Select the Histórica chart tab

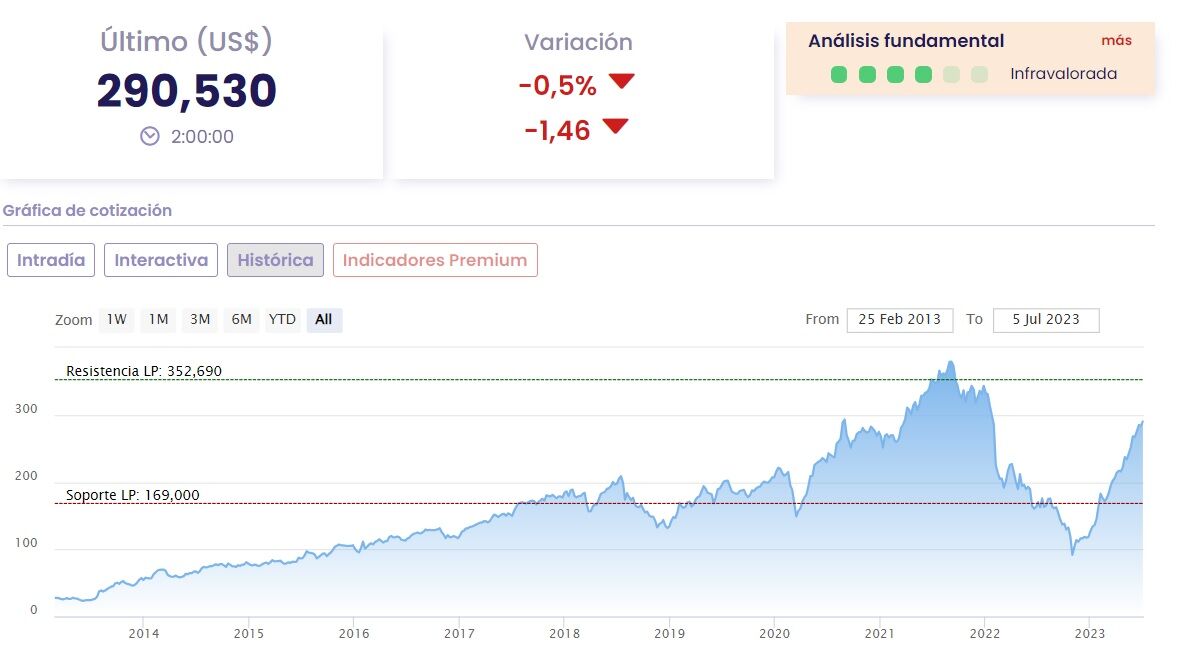275,260
